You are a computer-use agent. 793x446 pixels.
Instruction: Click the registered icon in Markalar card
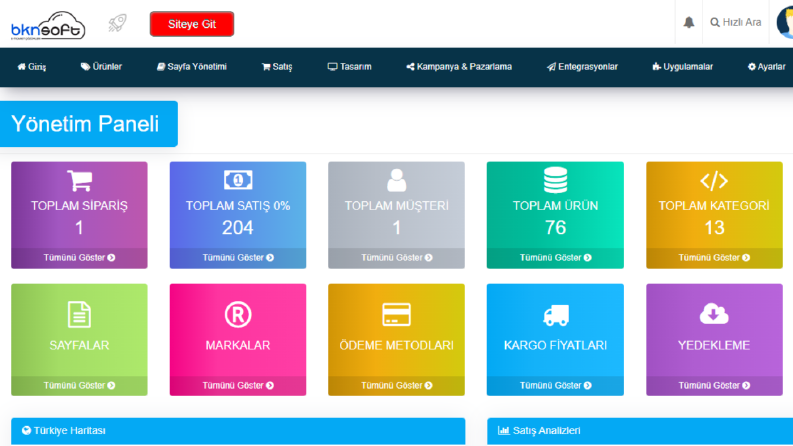click(x=238, y=315)
